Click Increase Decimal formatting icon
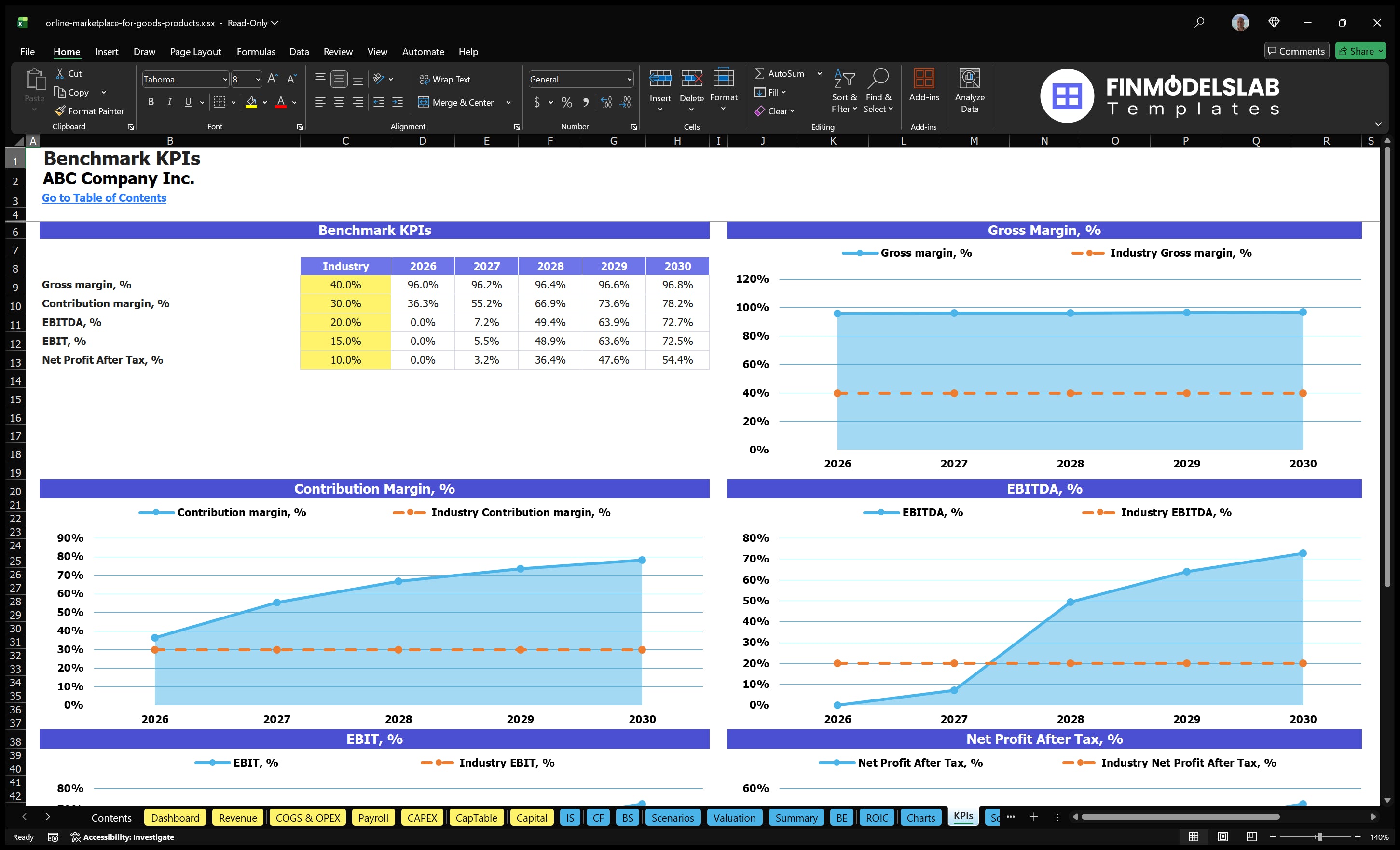Image resolution: width=1400 pixels, height=850 pixels. 605,102
